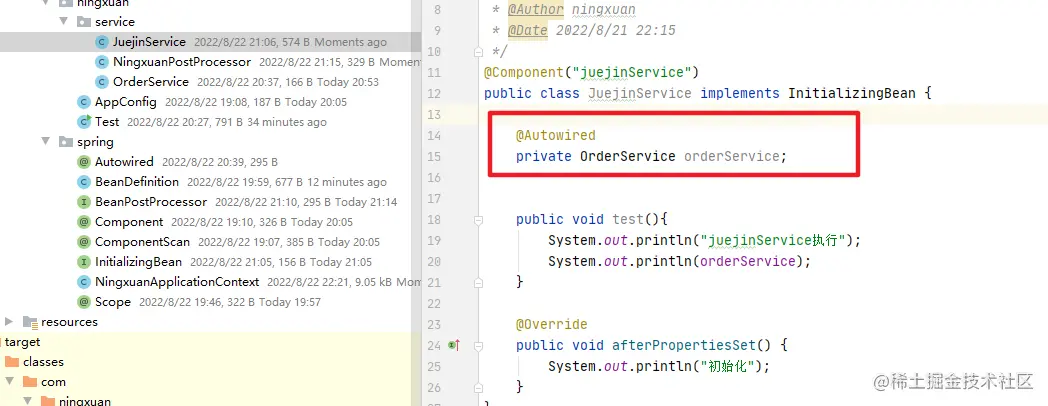Click the AppConfig class icon
The width and height of the screenshot is (1048, 406).
(x=84, y=102)
